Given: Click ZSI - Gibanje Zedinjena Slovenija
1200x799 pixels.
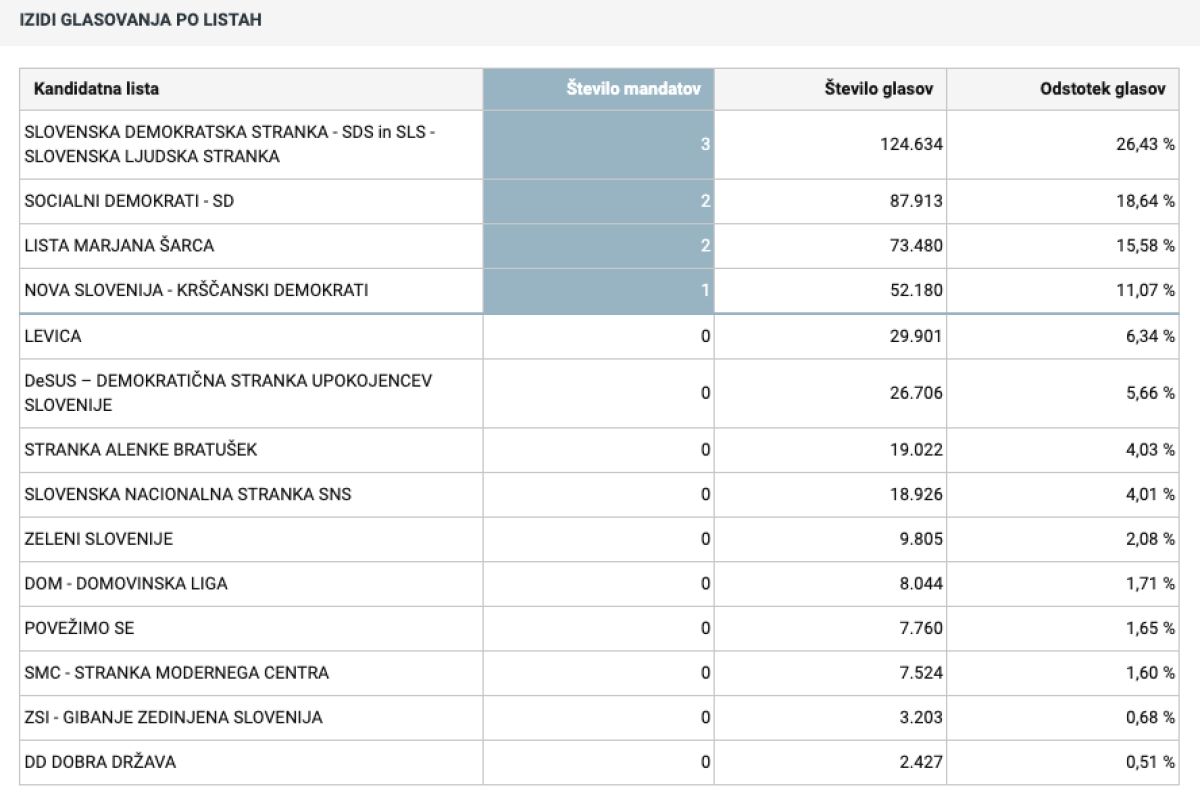Looking at the screenshot, I should coord(173,717).
